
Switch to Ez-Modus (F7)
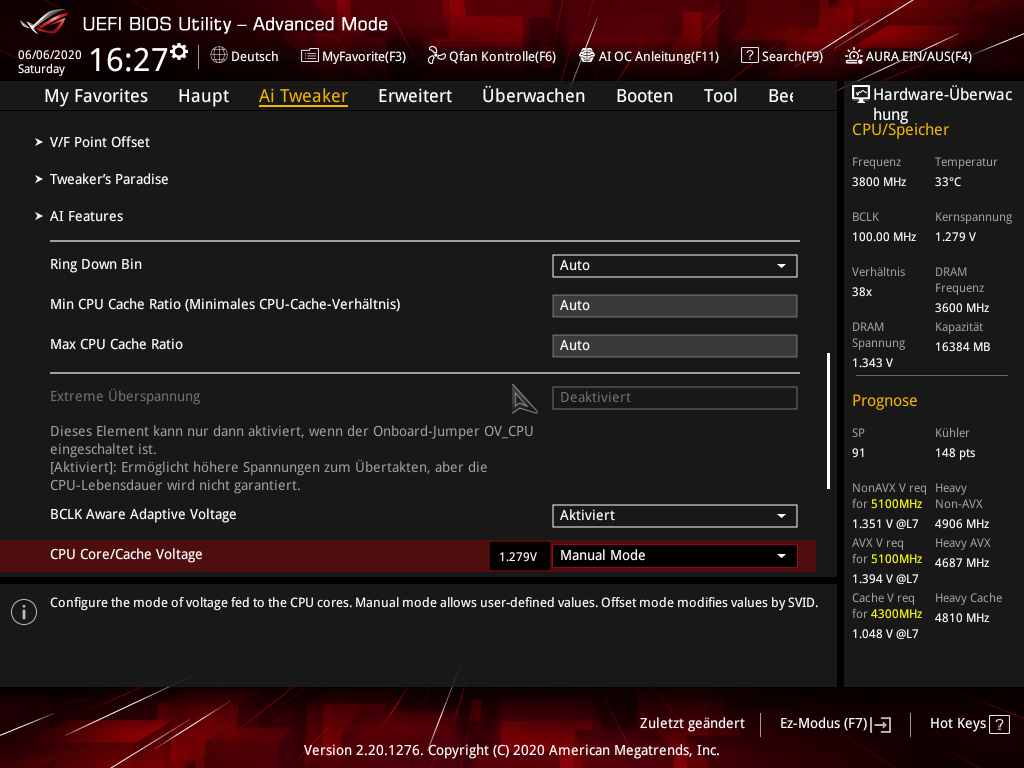point(835,724)
